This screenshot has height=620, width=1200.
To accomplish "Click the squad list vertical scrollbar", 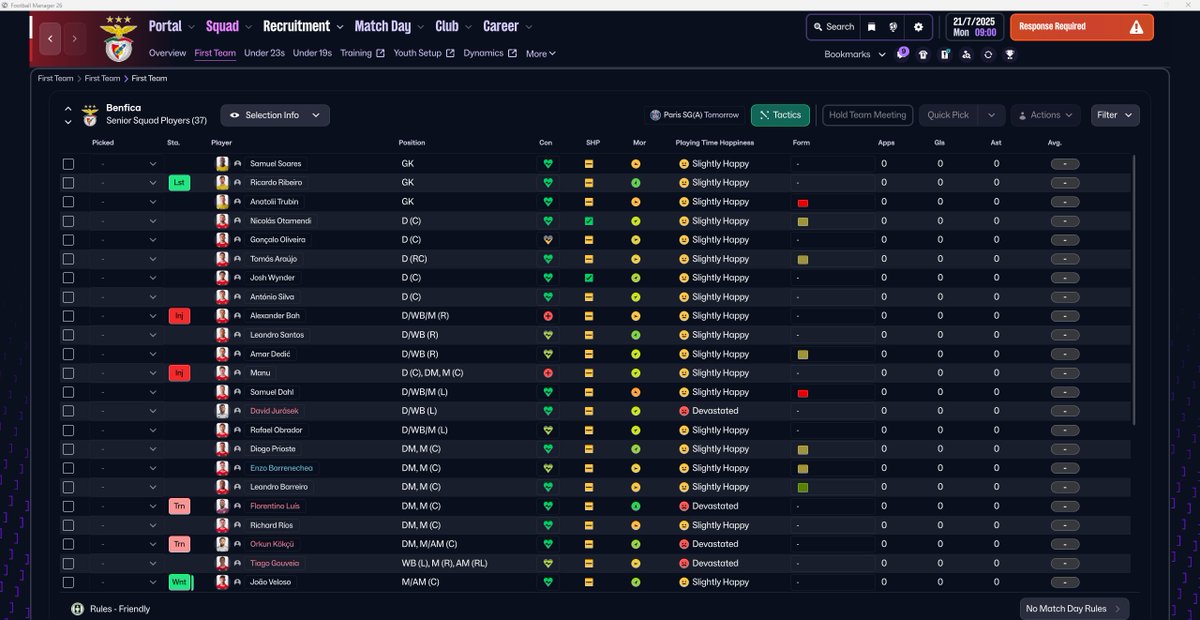I will [x=1134, y=289].
